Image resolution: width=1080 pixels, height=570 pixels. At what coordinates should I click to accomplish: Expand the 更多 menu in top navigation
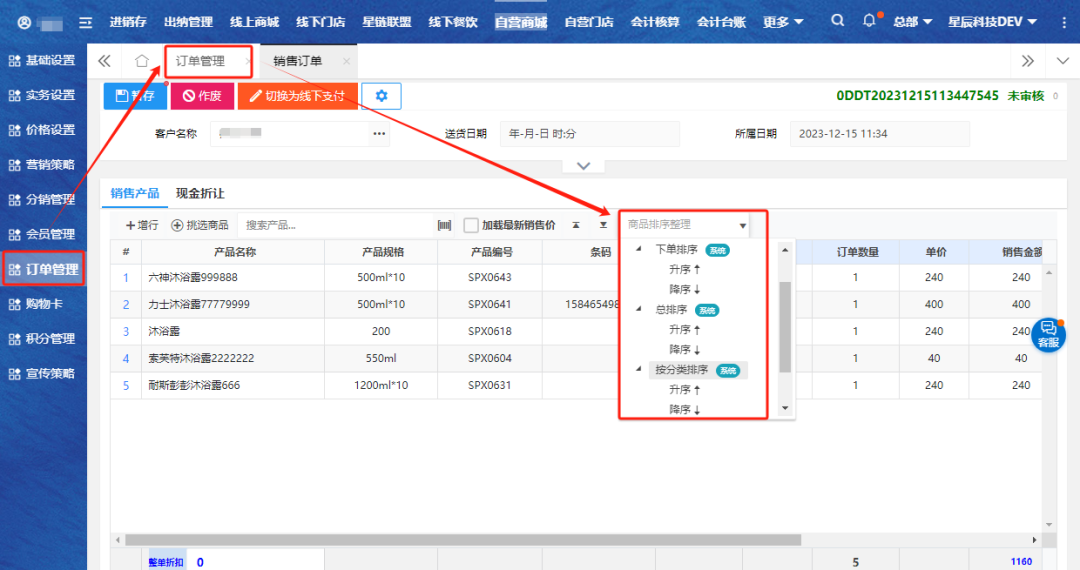click(782, 22)
